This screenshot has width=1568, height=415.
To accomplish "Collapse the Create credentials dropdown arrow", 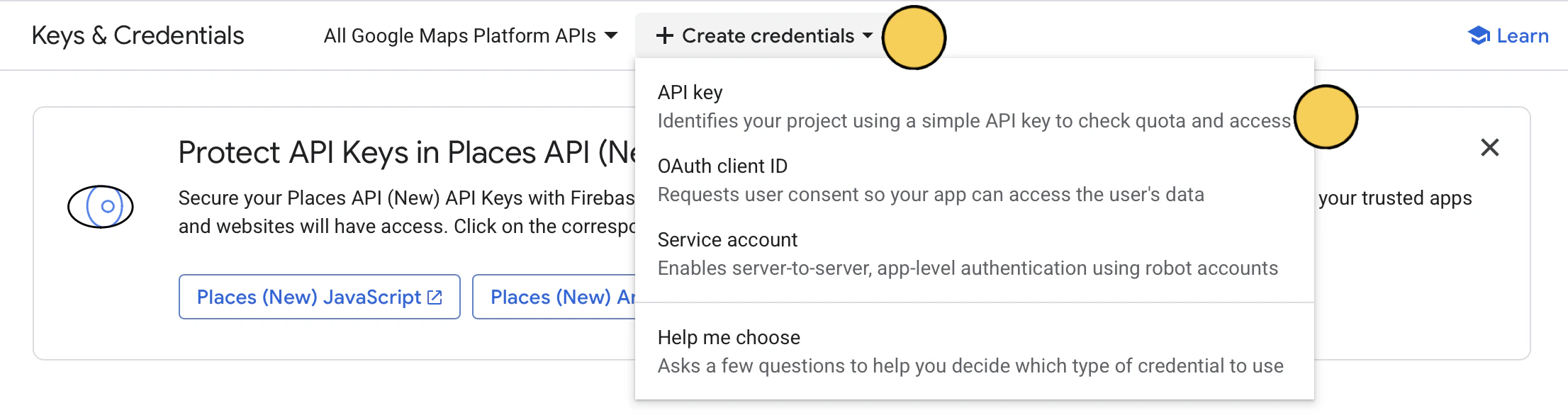I will point(868,35).
